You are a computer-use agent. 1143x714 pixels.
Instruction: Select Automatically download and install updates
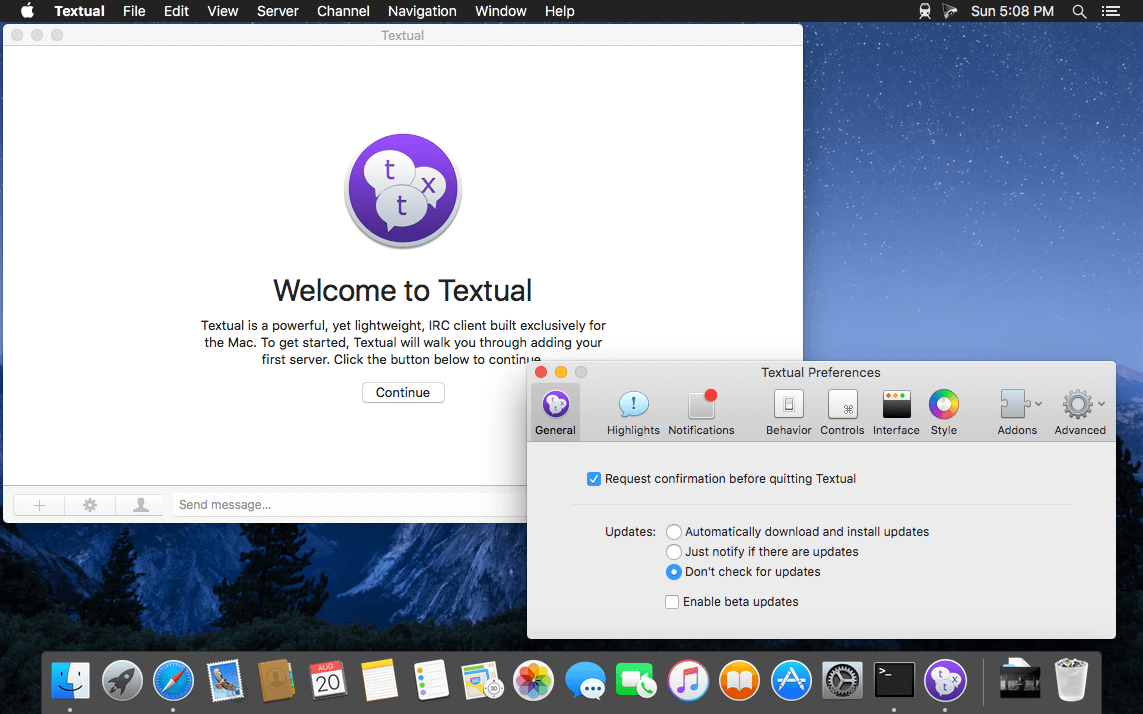[674, 532]
